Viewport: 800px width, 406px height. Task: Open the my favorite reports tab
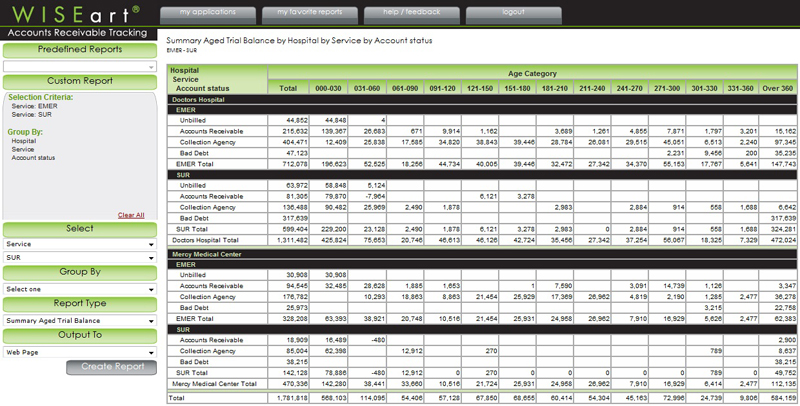(310, 15)
